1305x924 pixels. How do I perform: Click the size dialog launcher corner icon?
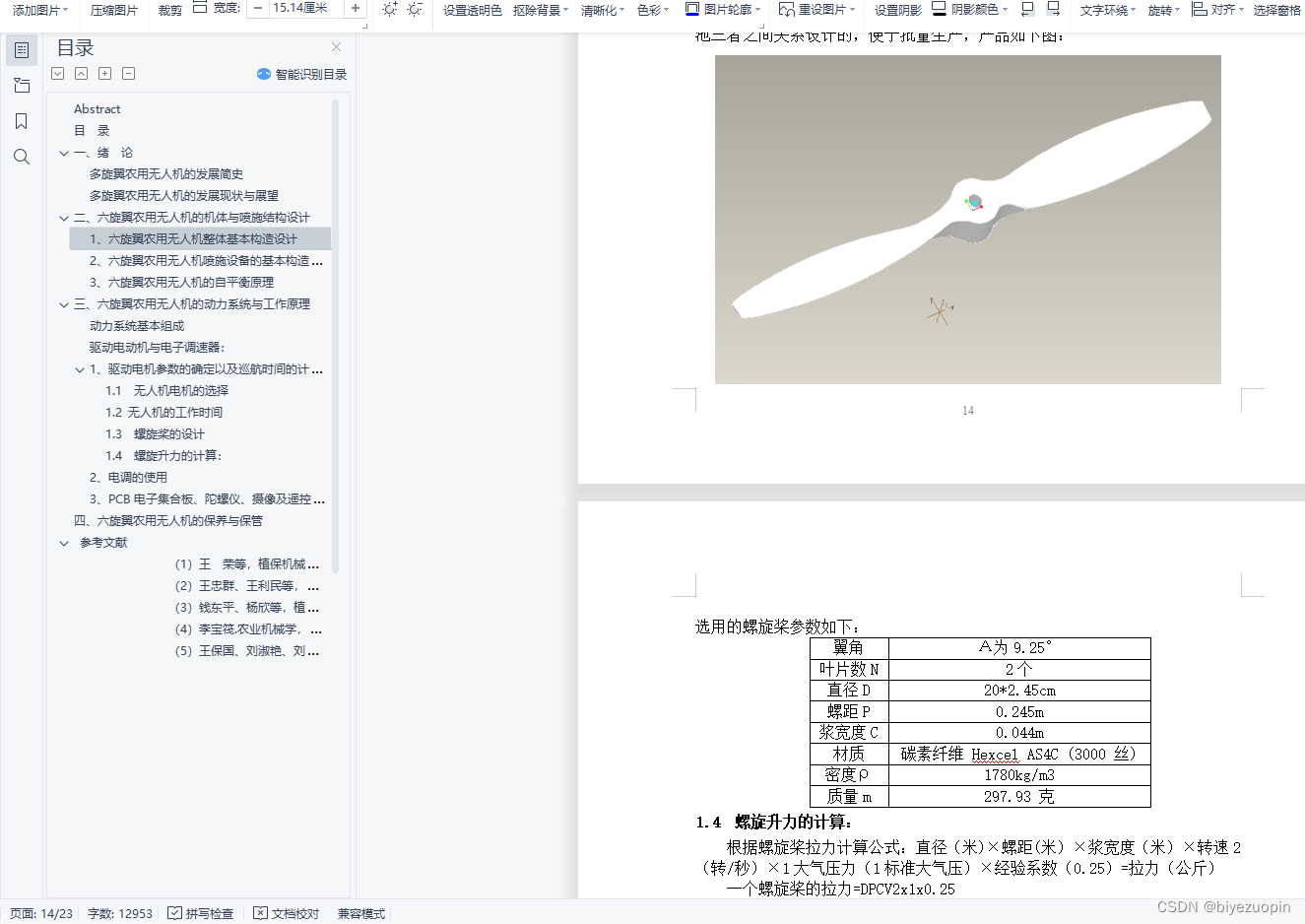tap(364, 26)
